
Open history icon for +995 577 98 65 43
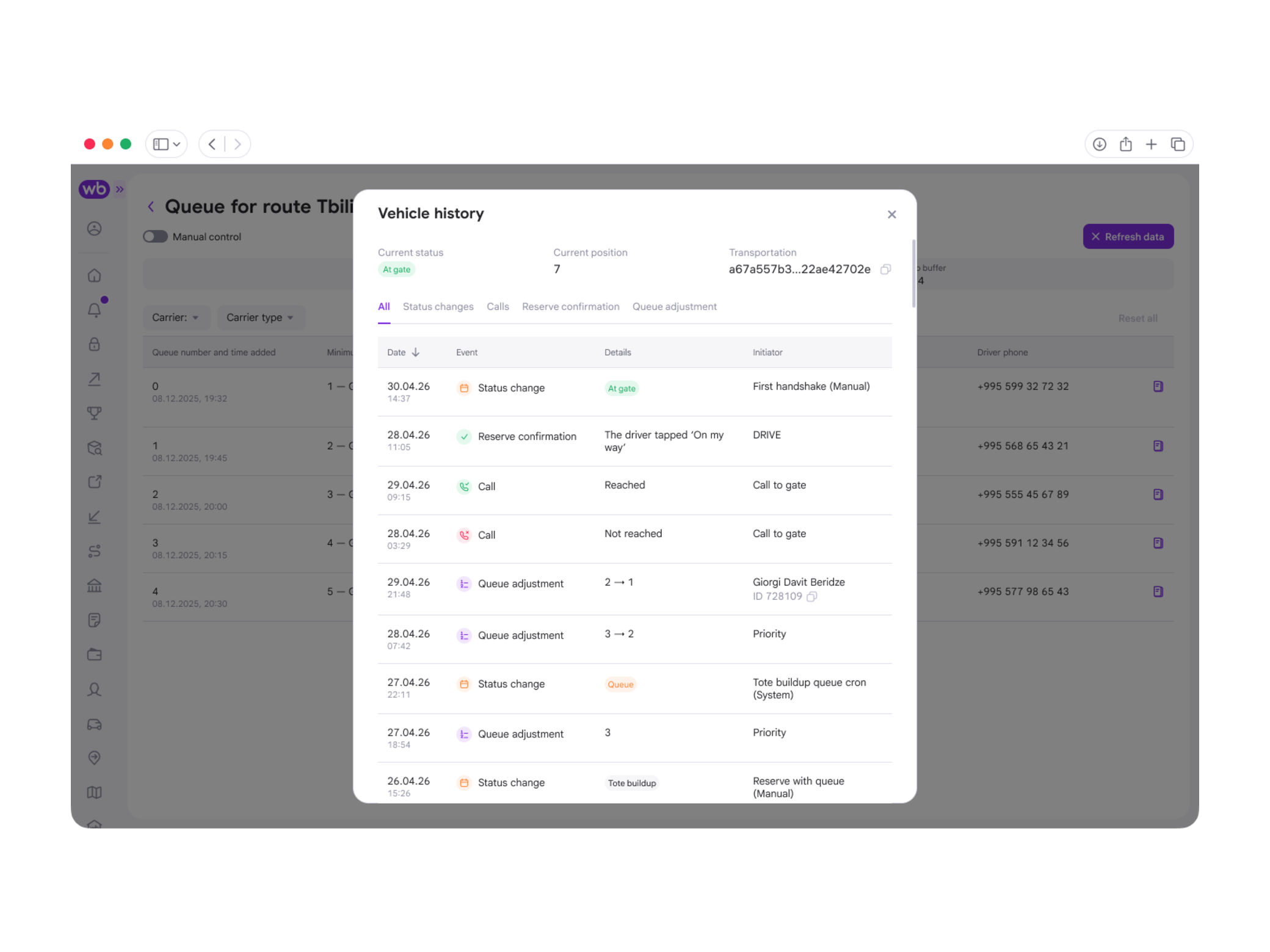[1158, 591]
